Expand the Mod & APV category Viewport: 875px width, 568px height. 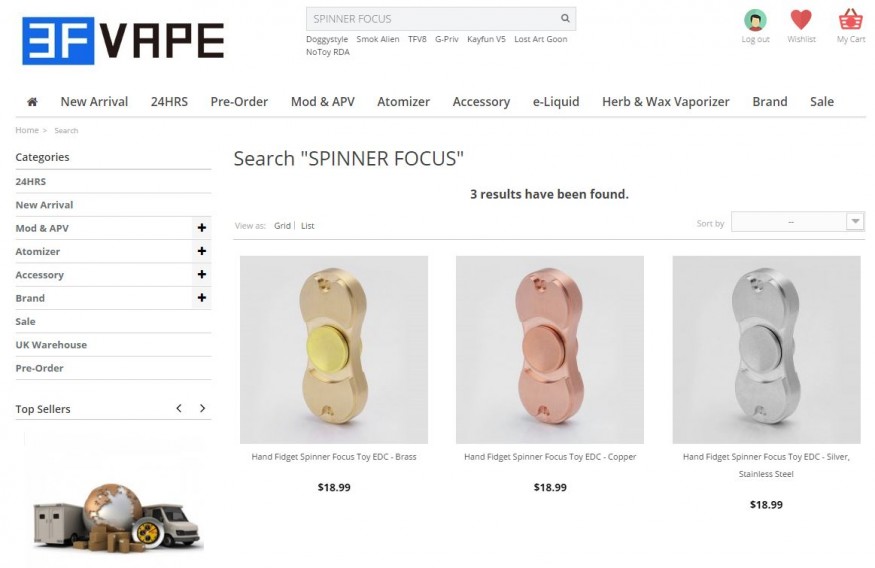(201, 228)
